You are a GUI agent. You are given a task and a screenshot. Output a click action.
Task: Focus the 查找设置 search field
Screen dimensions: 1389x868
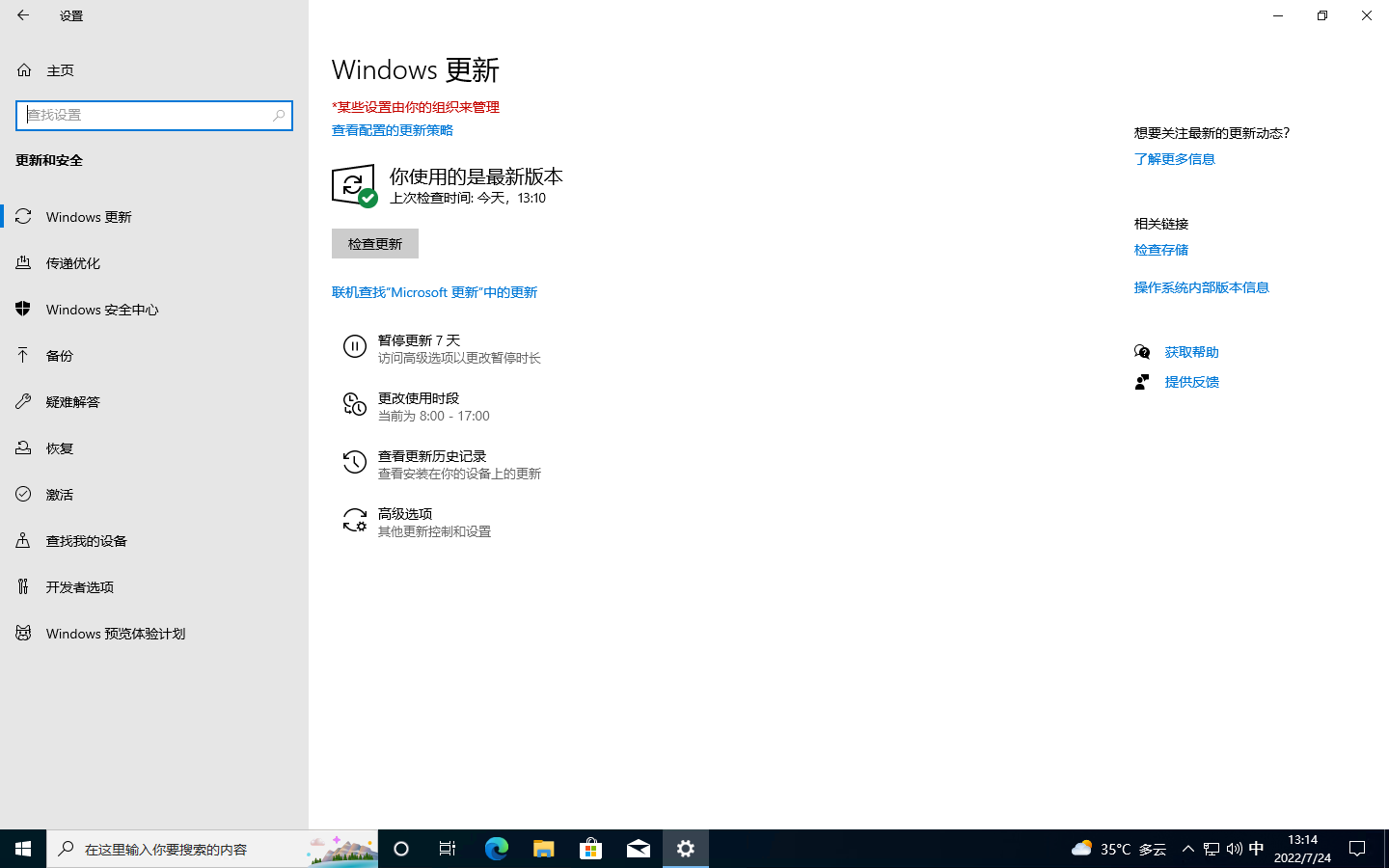pyautogui.click(x=154, y=115)
